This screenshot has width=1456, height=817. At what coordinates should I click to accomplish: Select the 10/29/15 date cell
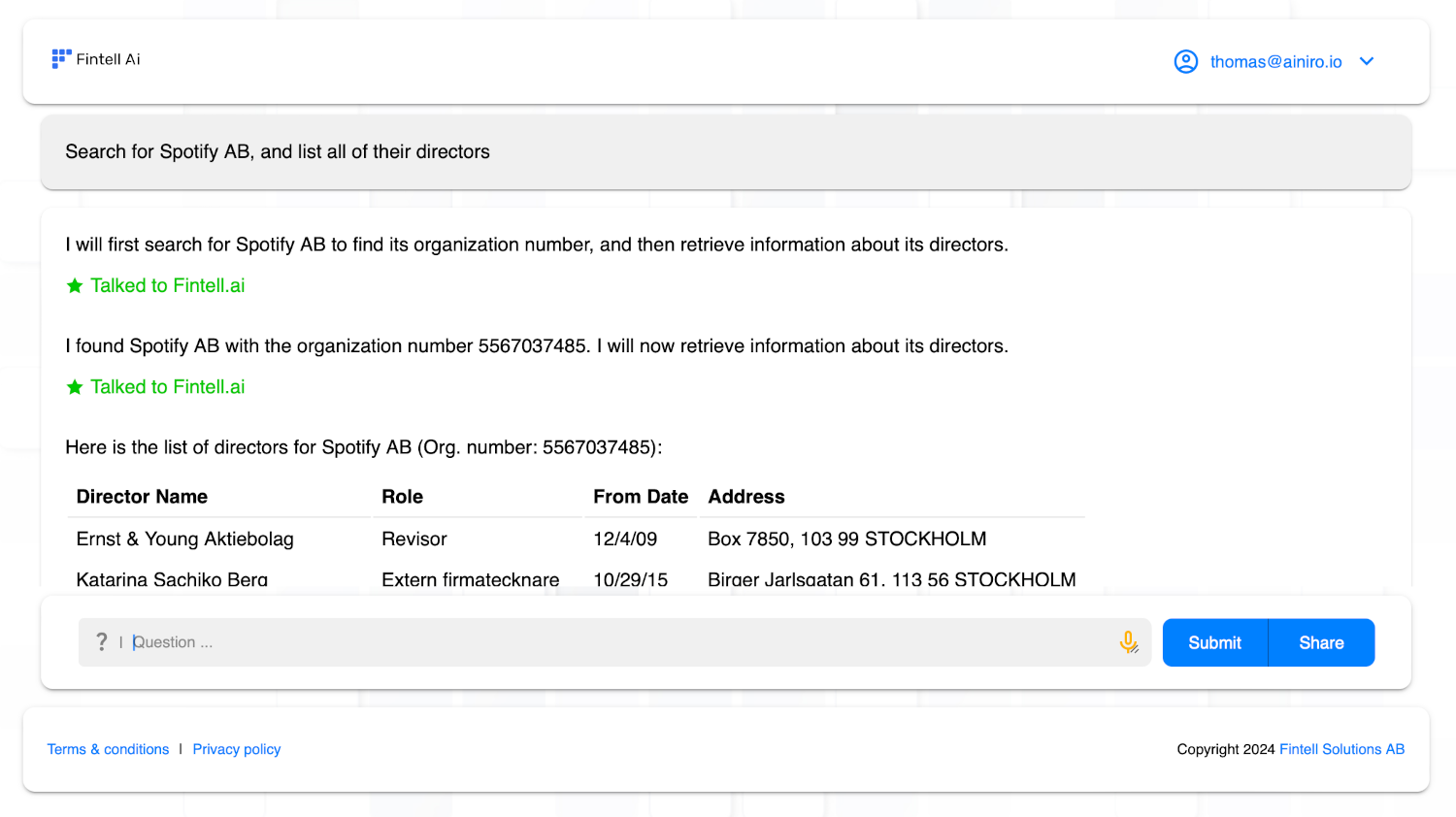(x=631, y=579)
